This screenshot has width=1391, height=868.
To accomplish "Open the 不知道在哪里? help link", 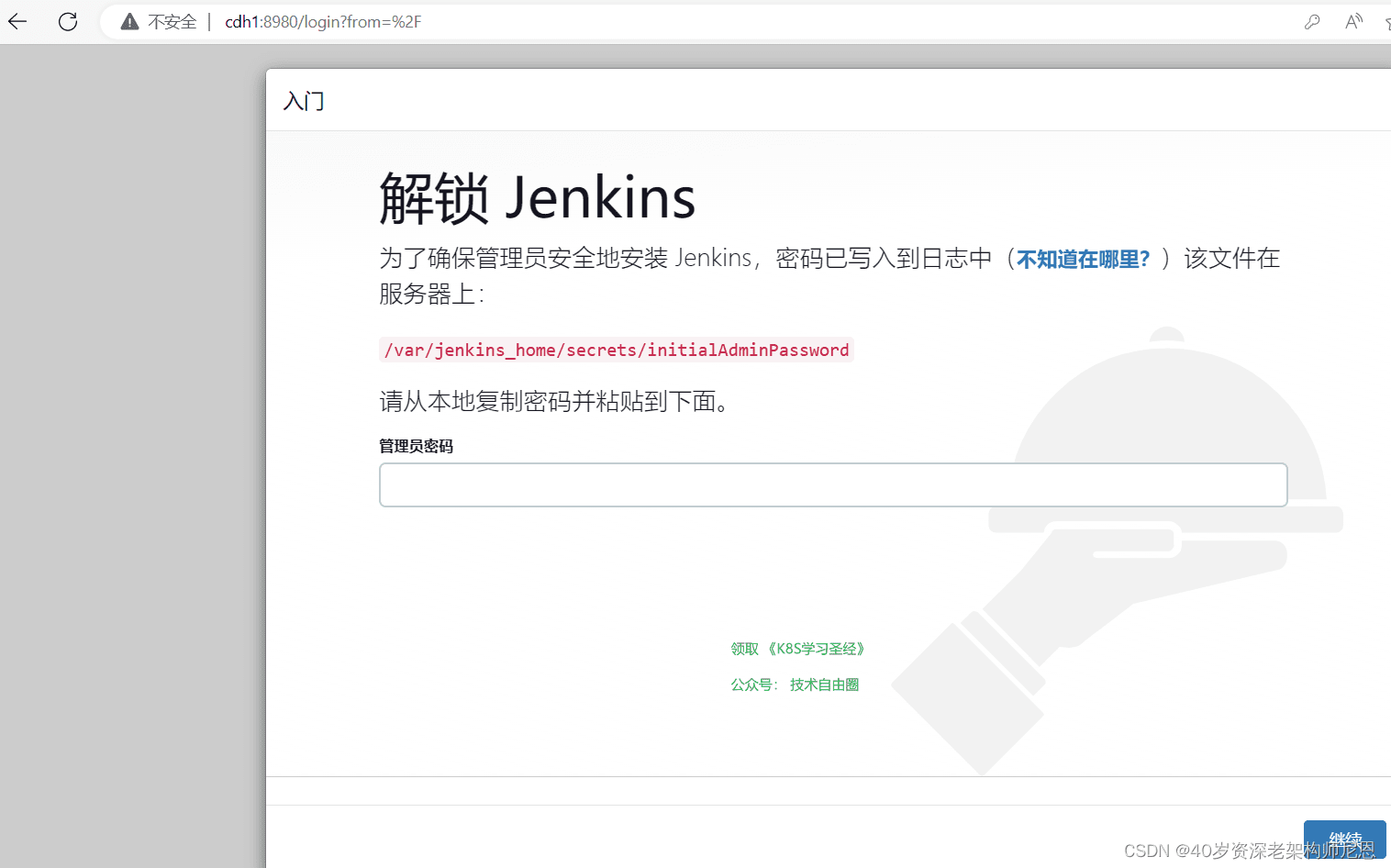I will (1083, 260).
